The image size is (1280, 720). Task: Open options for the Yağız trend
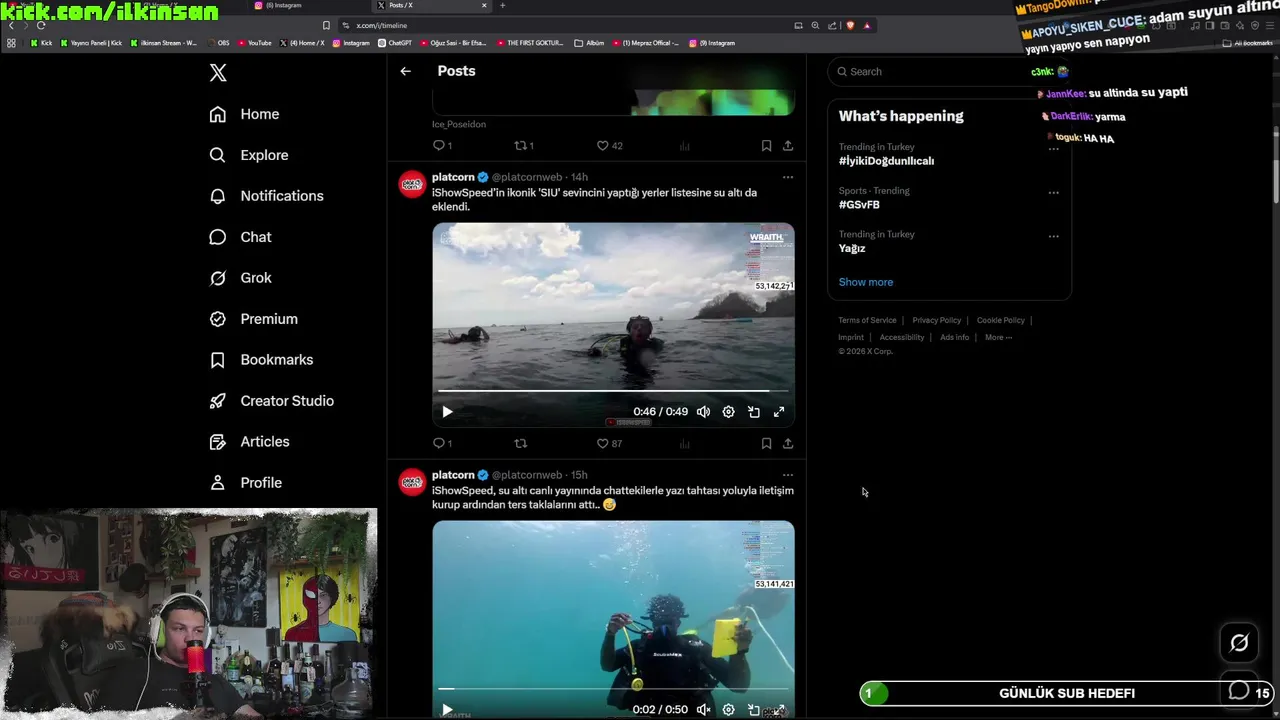click(1053, 237)
